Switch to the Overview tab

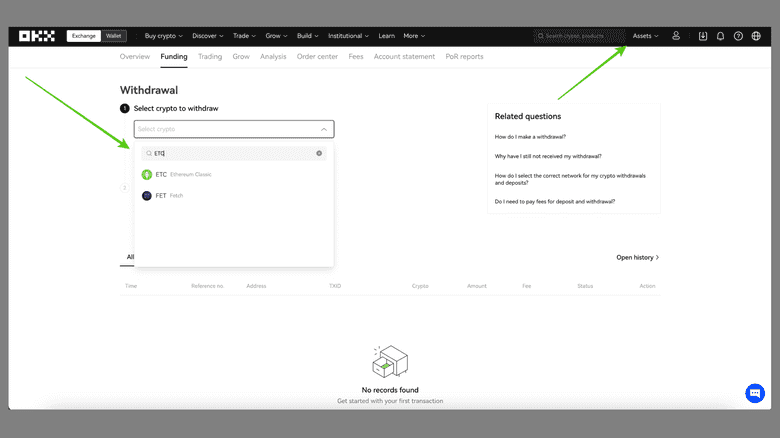(135, 57)
